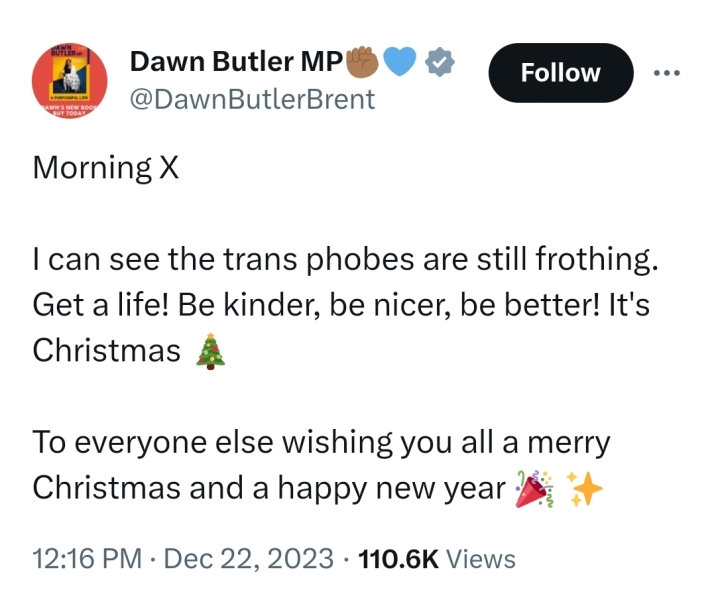Click the Views label
The image size is (716, 600).
(481, 558)
